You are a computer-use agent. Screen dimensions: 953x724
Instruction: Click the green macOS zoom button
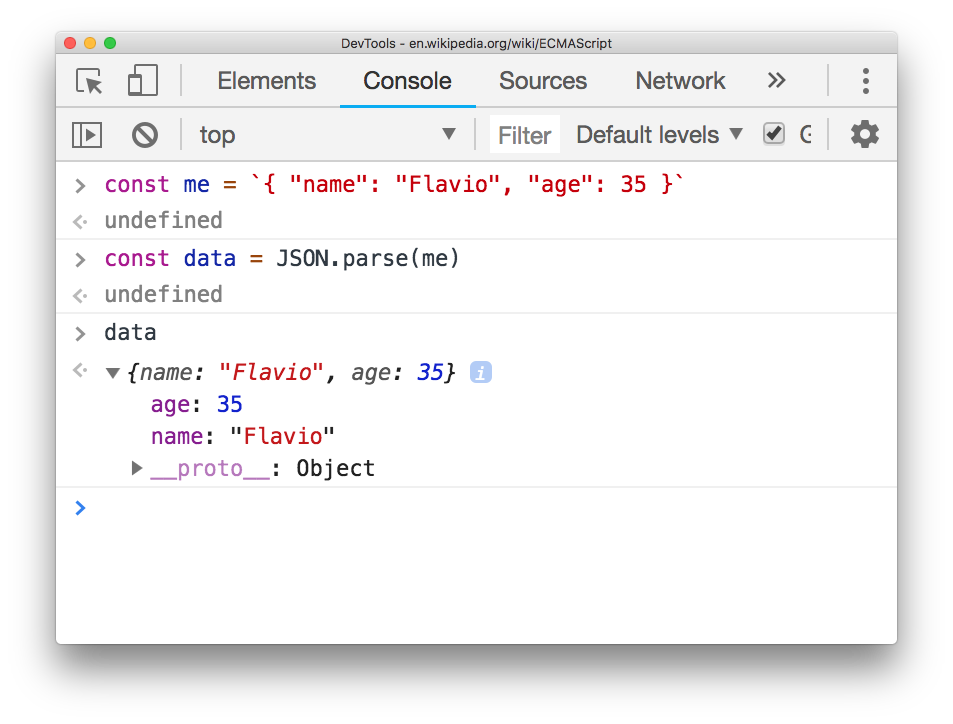110,43
